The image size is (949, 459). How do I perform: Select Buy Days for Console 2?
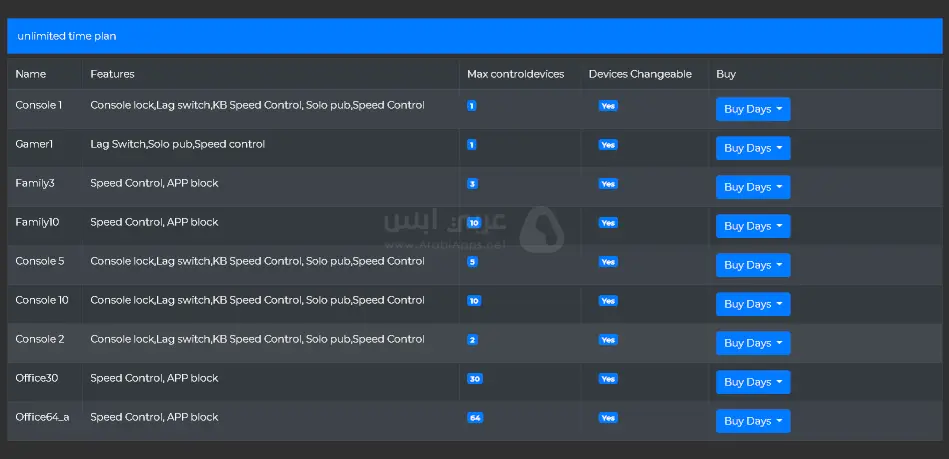(753, 343)
